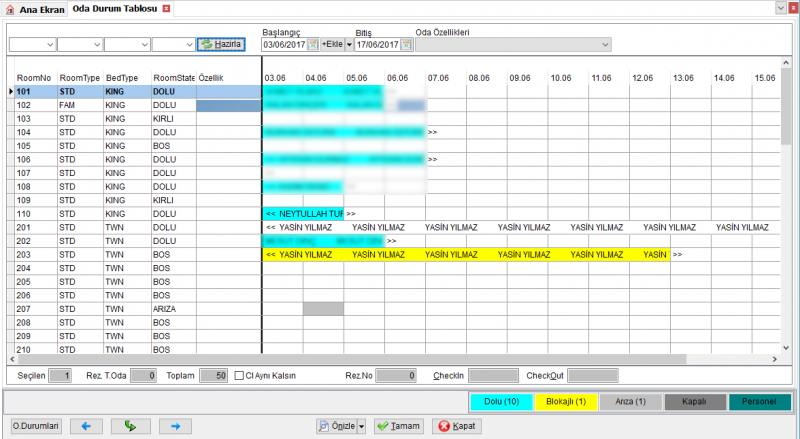Screen dimensions: 800x439
Task: Open the Başlangıç date calendar picker
Action: [313, 44]
